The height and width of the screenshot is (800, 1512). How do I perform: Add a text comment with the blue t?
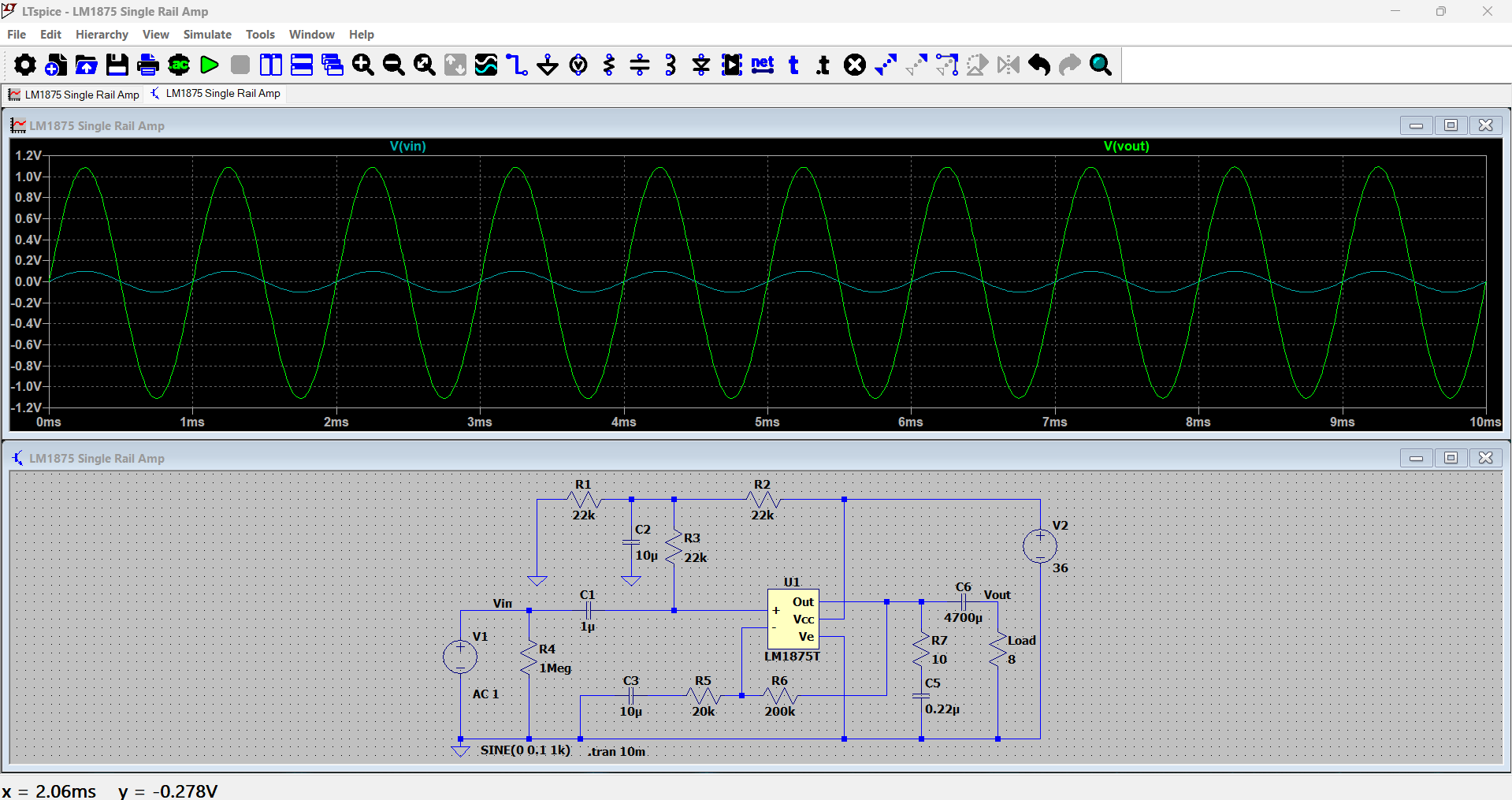793,65
